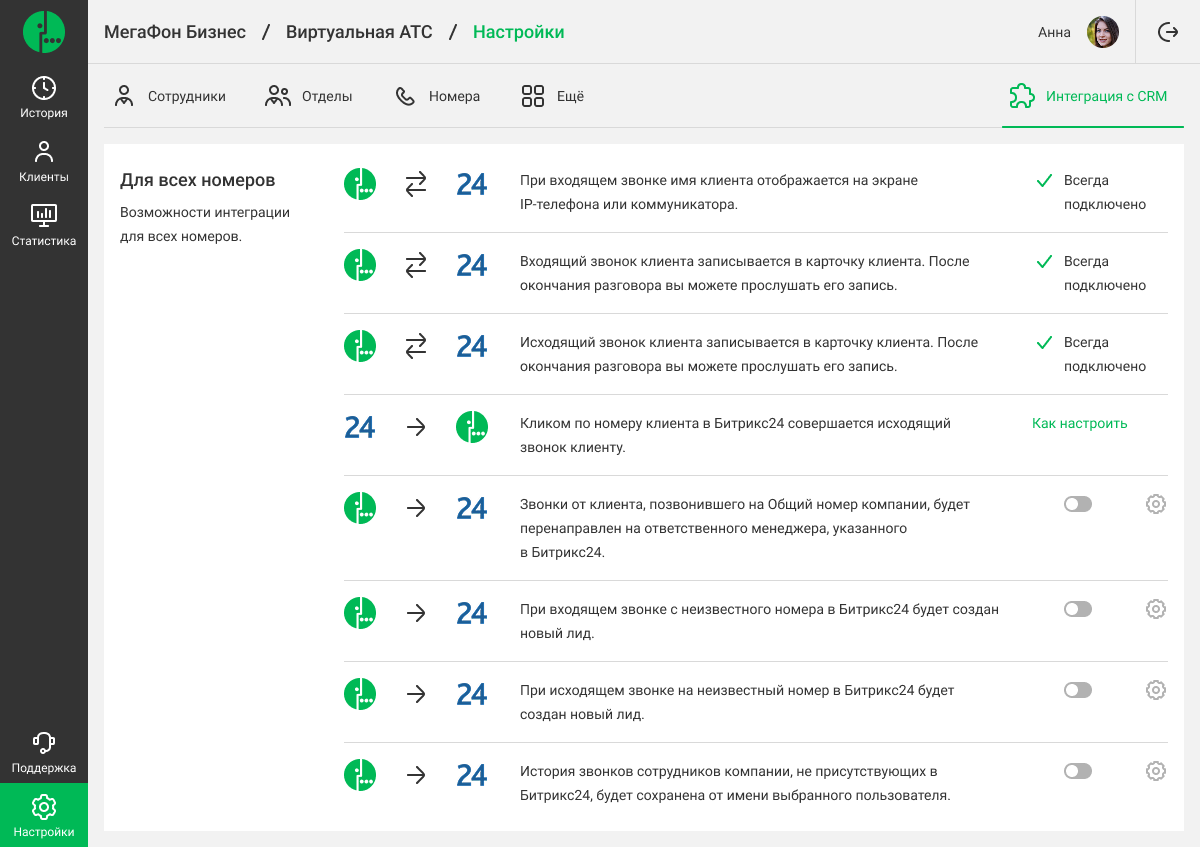Click two-way arrows in the Входящий звонок row
This screenshot has height=847, width=1200.
(416, 265)
